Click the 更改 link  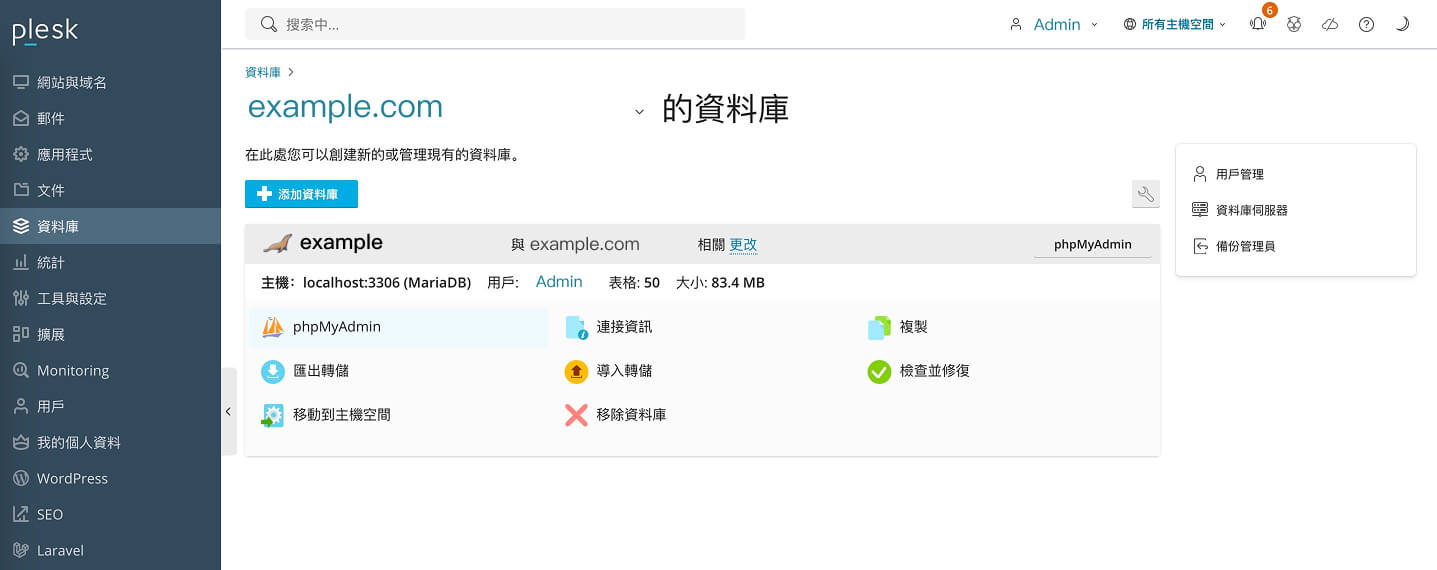pos(743,244)
